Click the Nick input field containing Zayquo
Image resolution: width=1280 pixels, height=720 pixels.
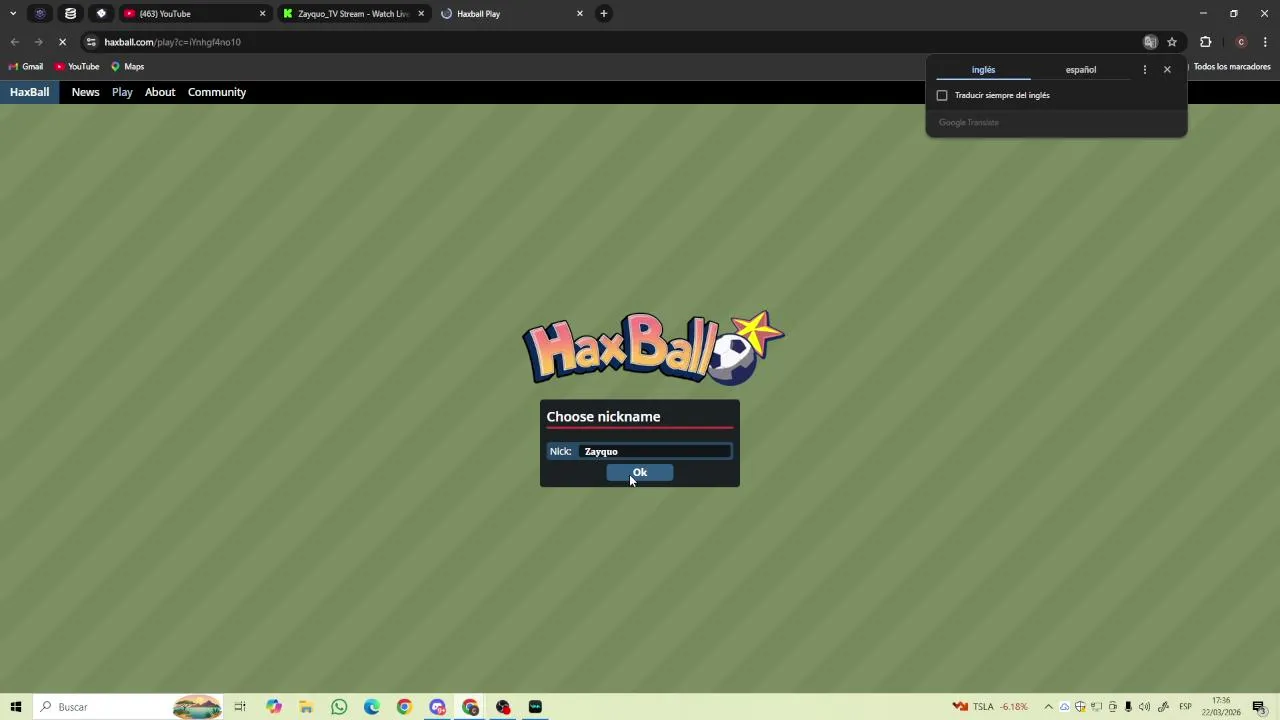655,451
